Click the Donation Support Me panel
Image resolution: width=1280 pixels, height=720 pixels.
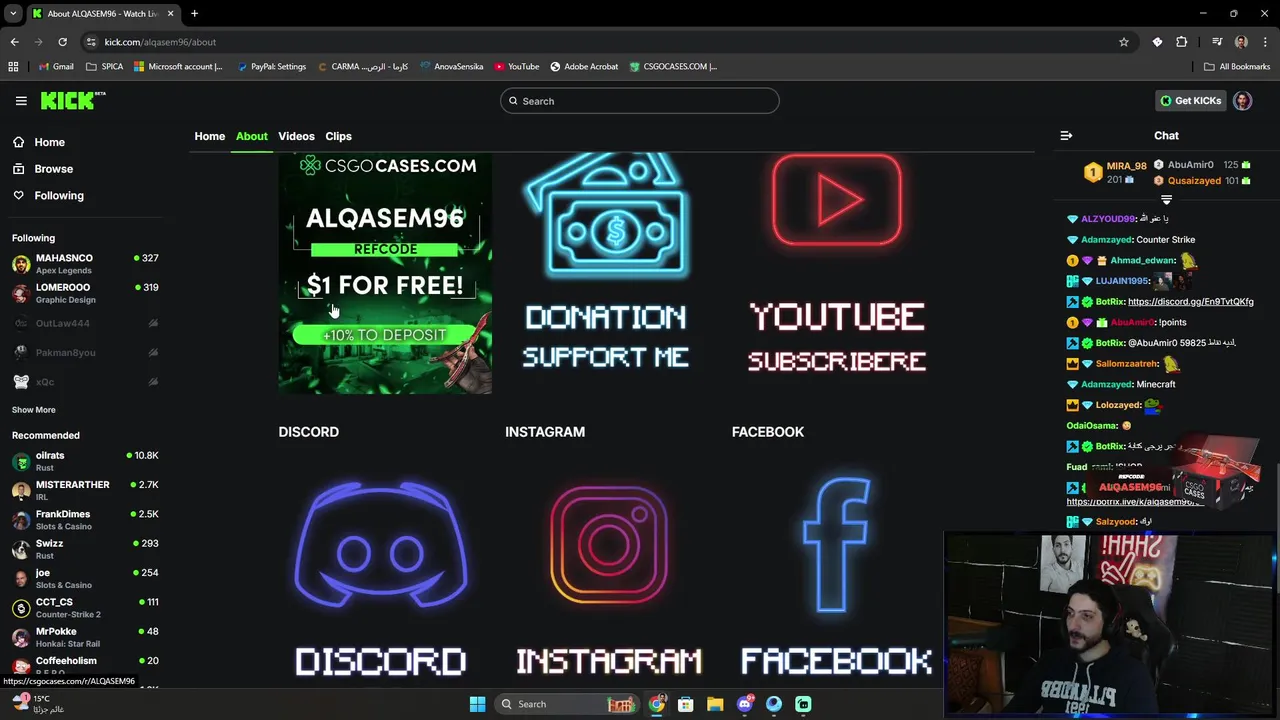point(606,263)
